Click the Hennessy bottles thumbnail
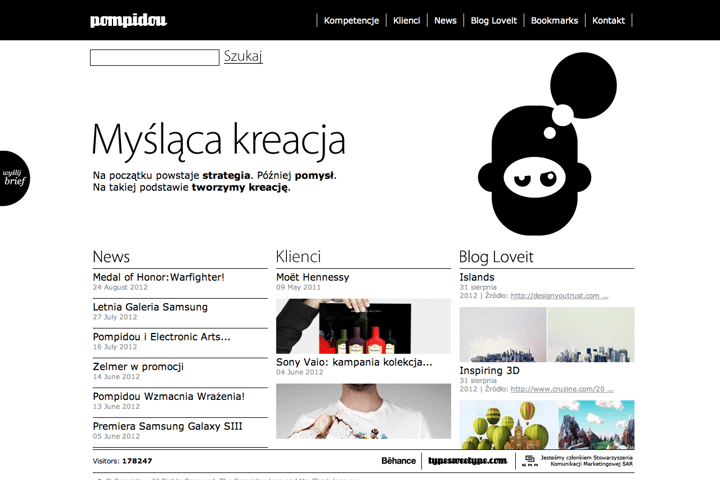The width and height of the screenshot is (720, 480). coord(363,326)
